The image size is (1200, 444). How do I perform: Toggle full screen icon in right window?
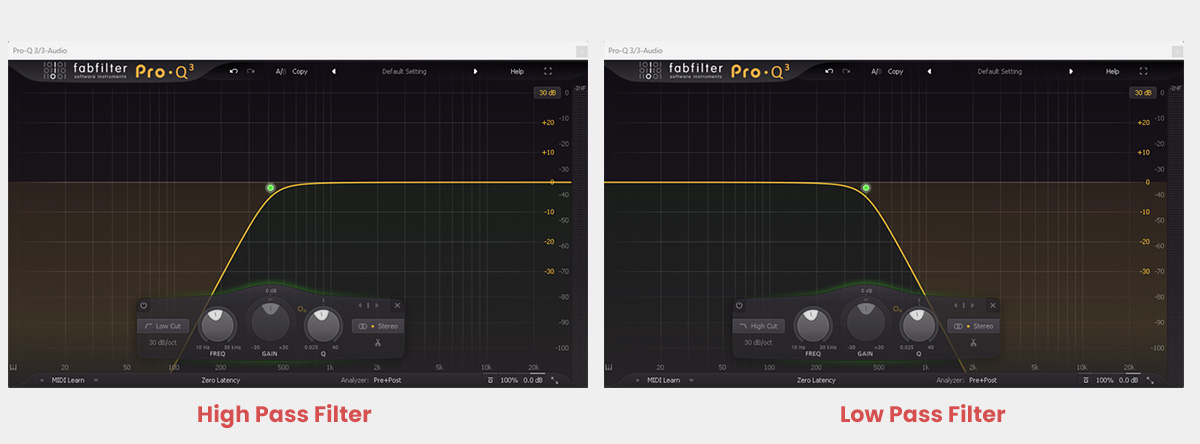coord(1144,71)
